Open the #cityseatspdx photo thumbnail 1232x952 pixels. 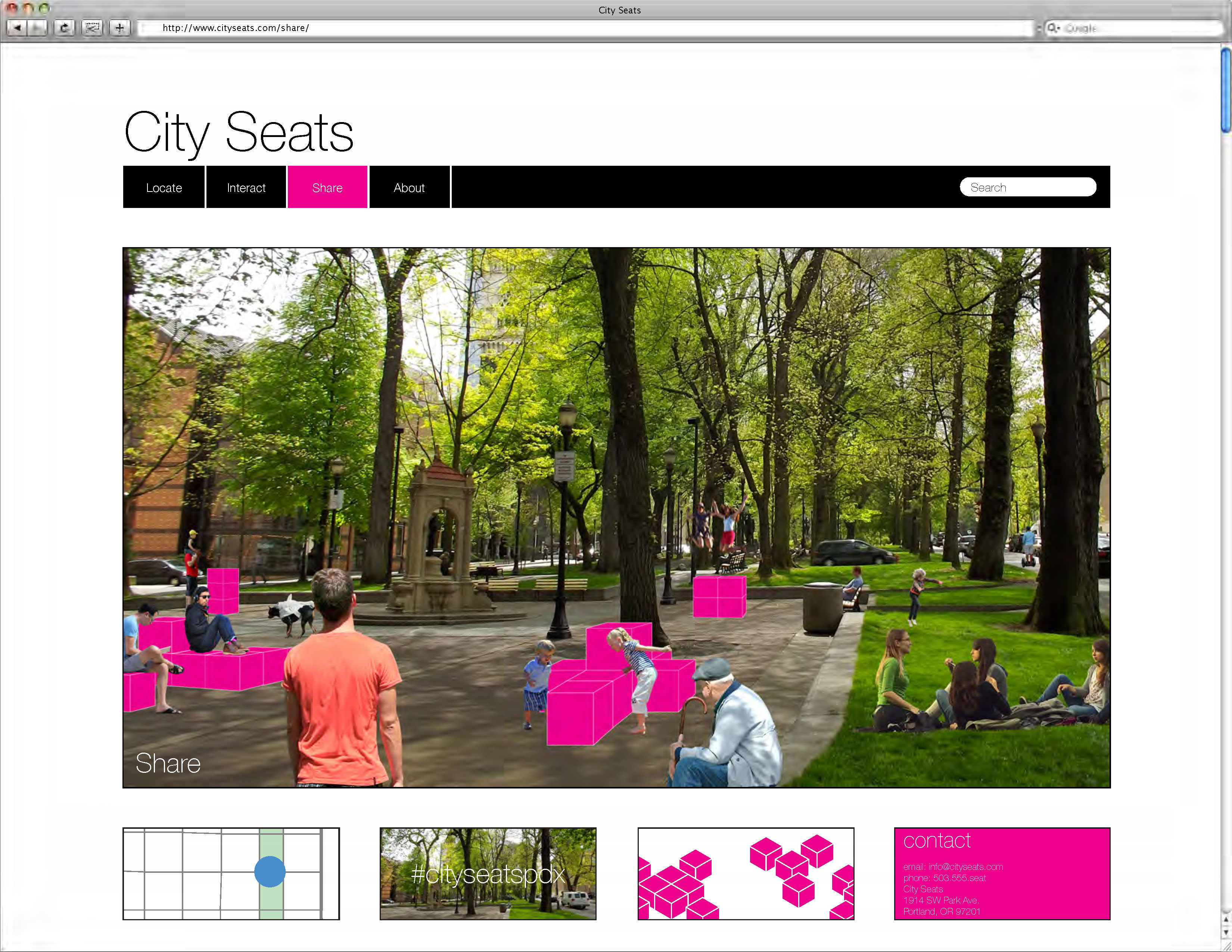(488, 874)
